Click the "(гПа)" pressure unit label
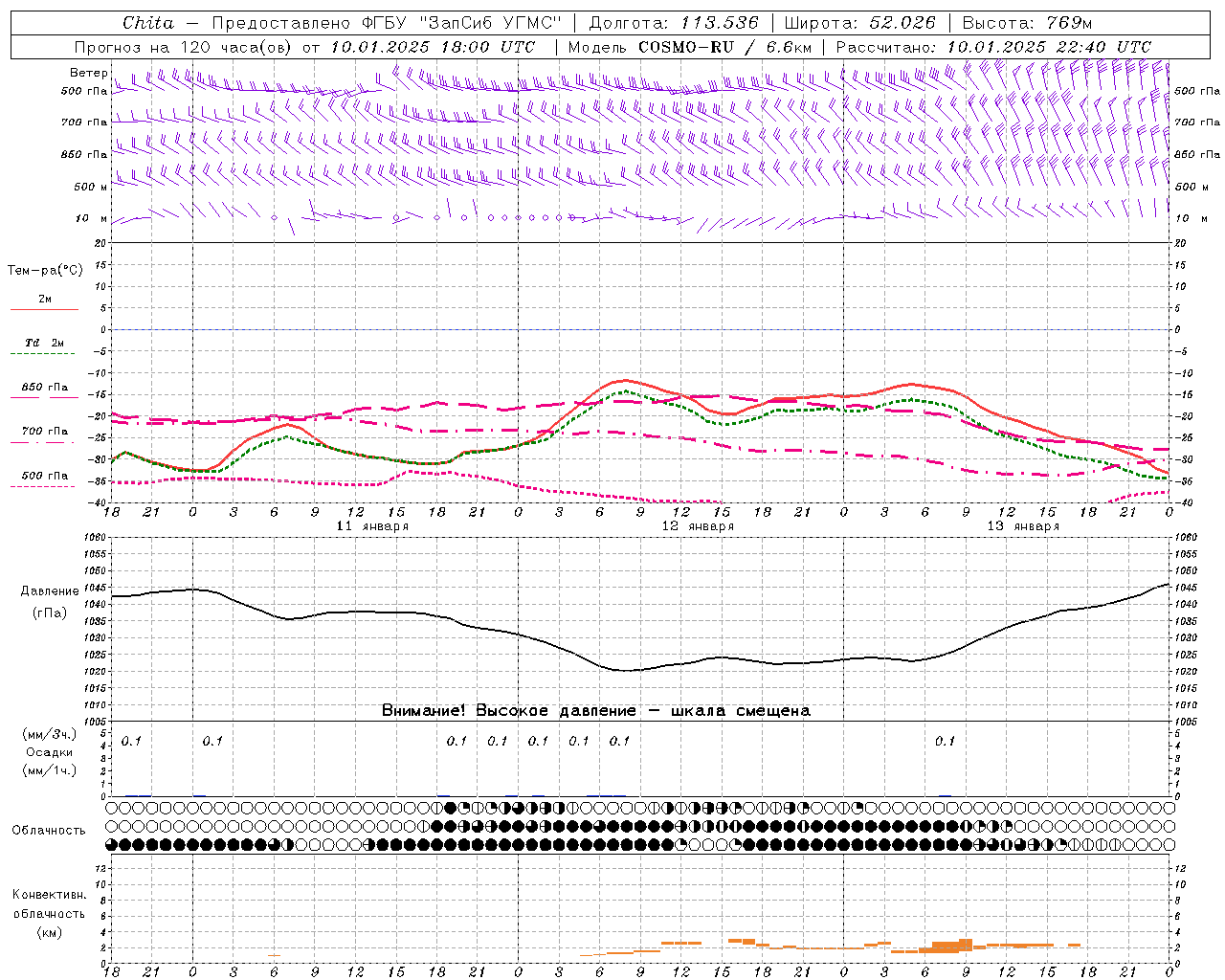Image resolution: width=1225 pixels, height=980 pixels. 50,613
